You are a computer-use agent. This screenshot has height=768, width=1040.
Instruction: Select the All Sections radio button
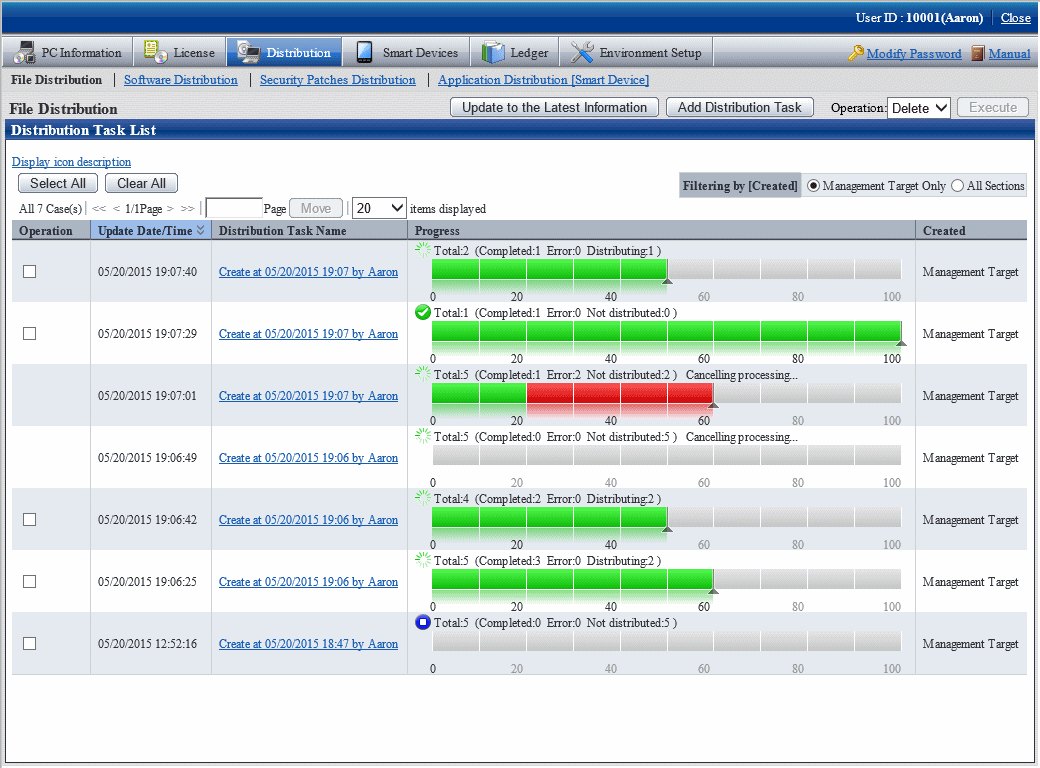pos(958,185)
